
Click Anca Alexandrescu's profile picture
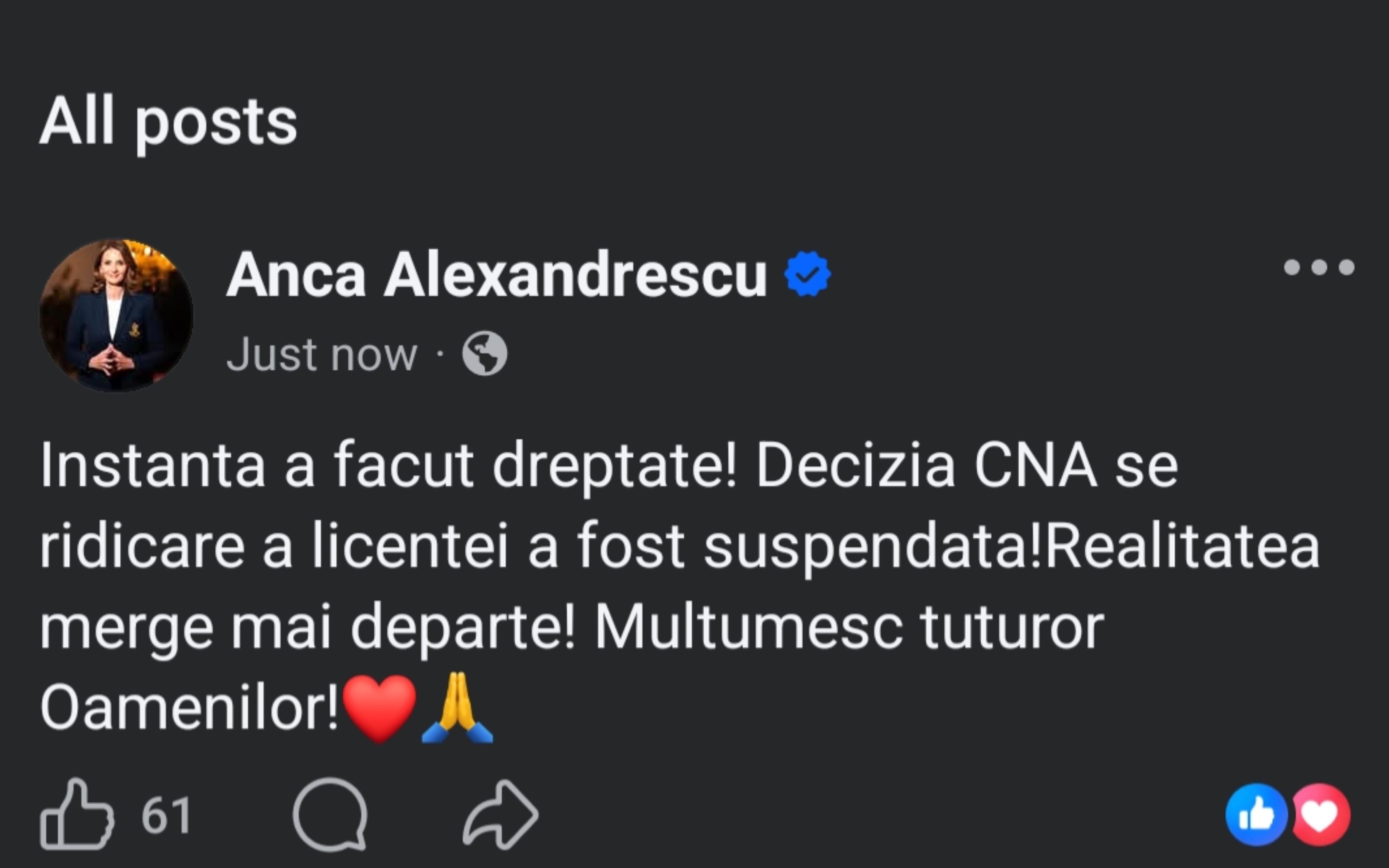coord(117,316)
